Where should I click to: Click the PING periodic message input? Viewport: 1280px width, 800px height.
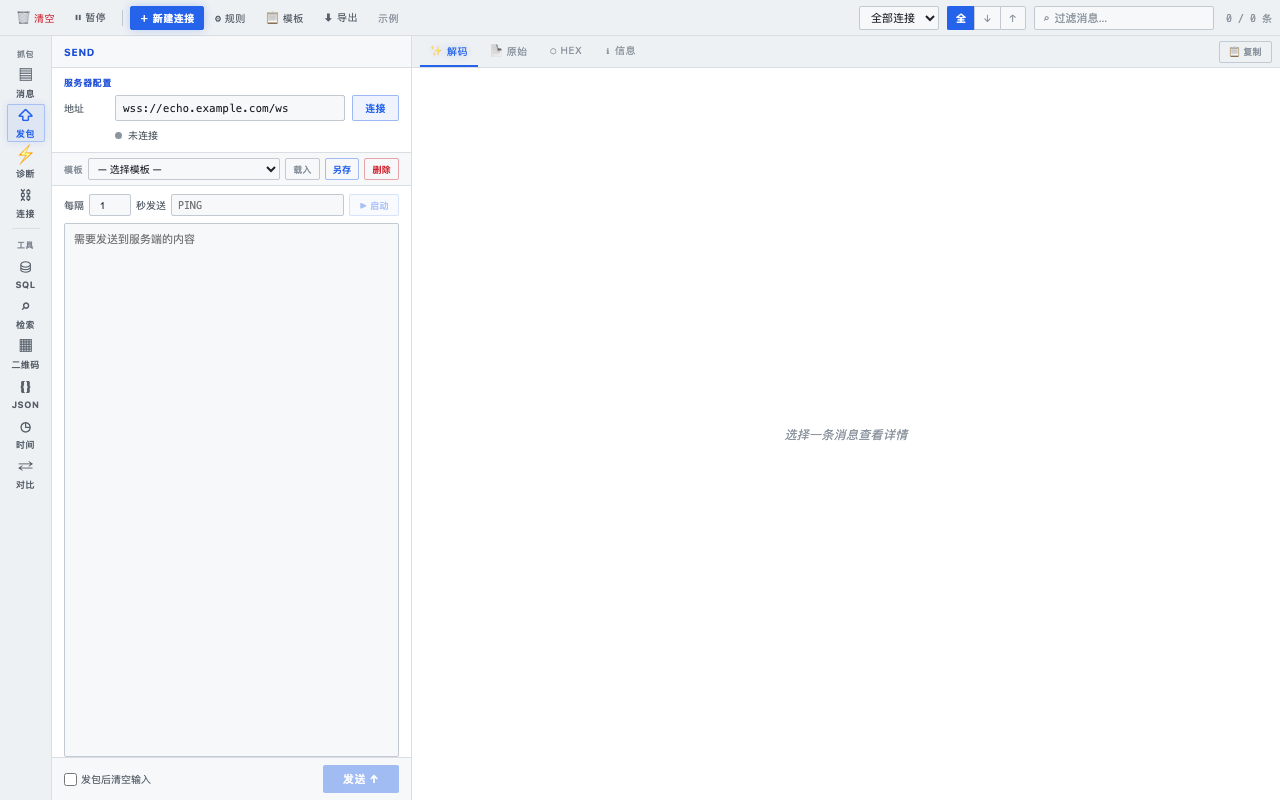pos(257,205)
